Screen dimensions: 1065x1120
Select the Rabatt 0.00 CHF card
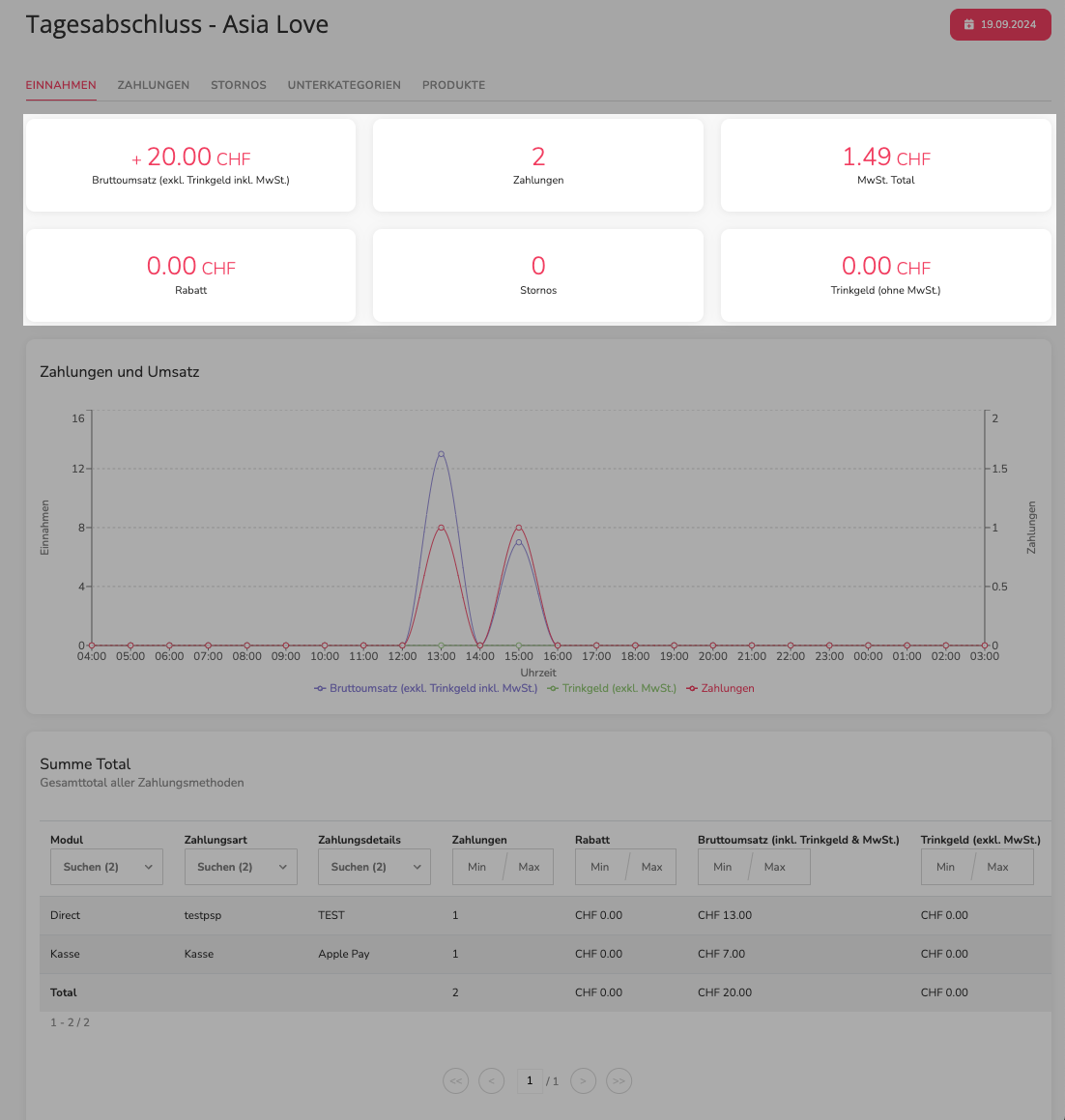point(190,275)
